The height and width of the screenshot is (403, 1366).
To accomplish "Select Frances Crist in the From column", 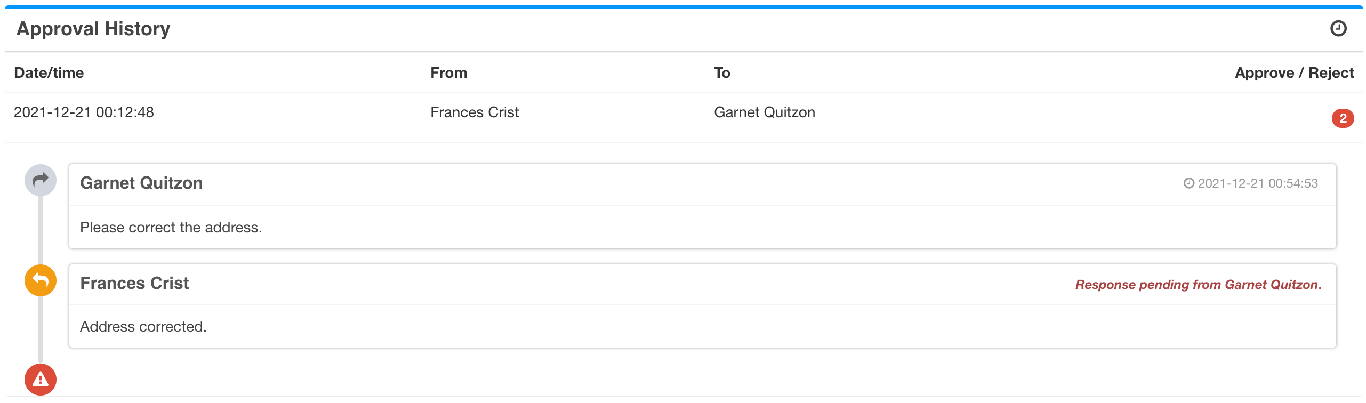I will click(x=474, y=112).
